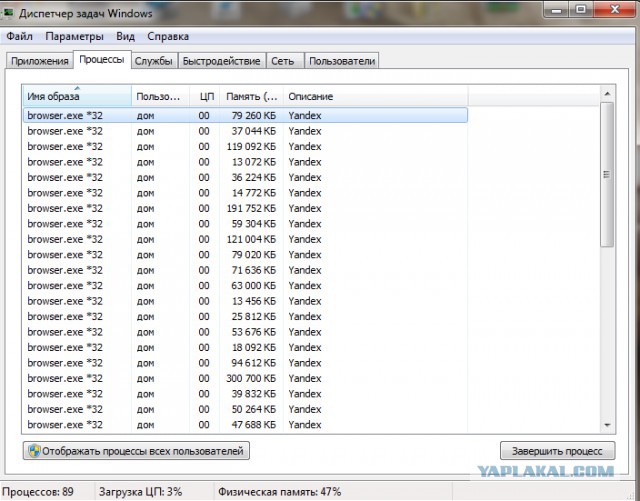Select the process using 13 072 КБ
This screenshot has width=640, height=501.
(245, 162)
